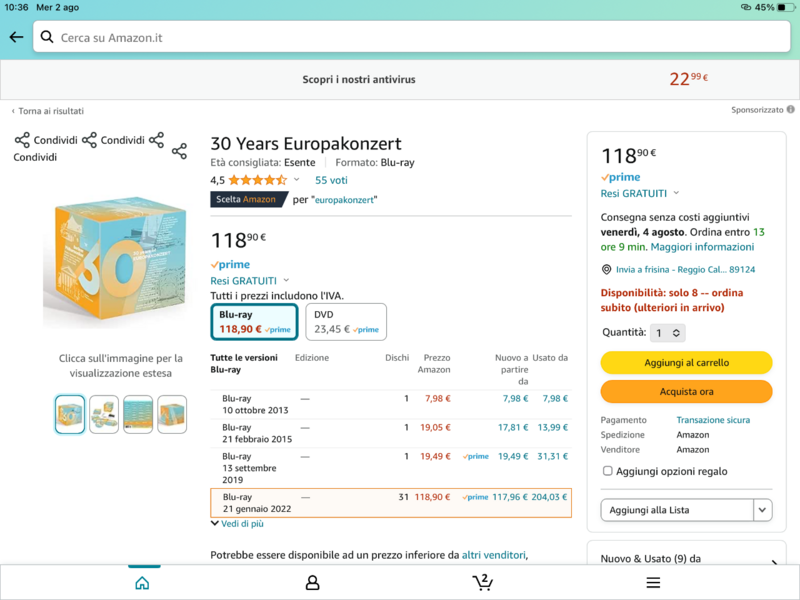This screenshot has height=600, width=800.
Task: Expand Vedi di più versions
Action: point(237,524)
